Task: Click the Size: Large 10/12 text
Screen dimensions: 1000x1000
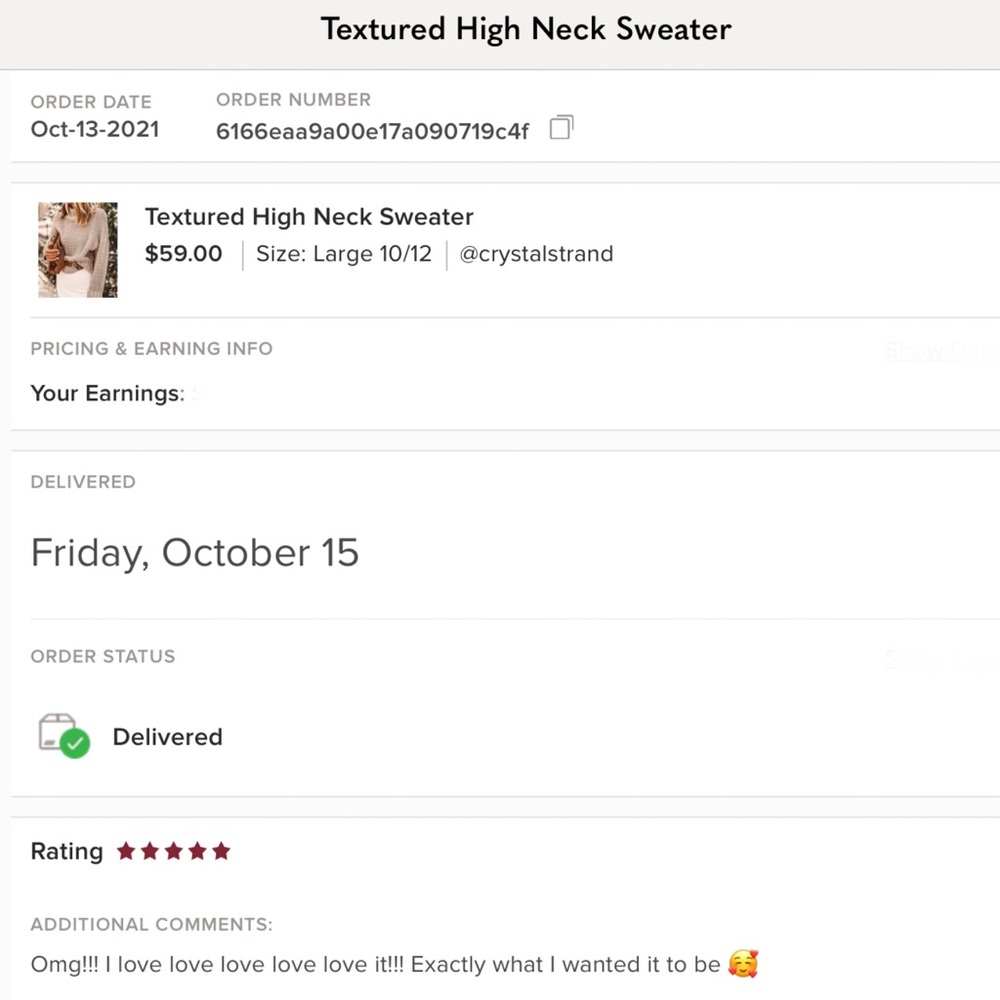Action: click(x=344, y=254)
